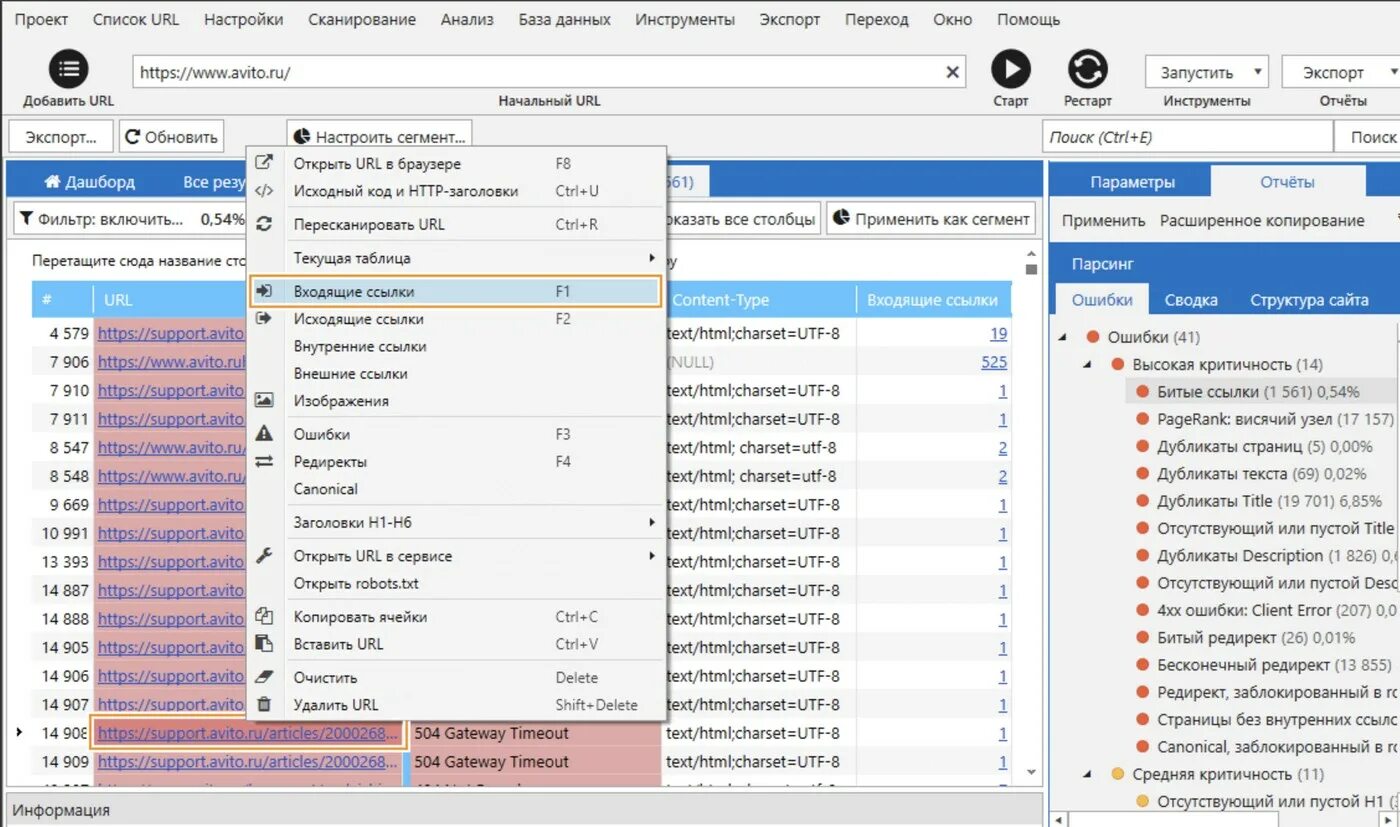The height and width of the screenshot is (827, 1400).
Task: Click the wrench icon beside Открыть URL в сервисе
Action: pos(264,555)
